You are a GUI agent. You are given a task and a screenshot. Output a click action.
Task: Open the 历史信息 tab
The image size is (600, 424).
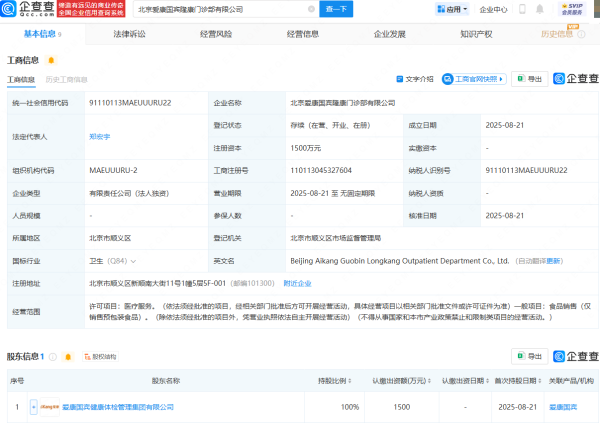pos(559,33)
